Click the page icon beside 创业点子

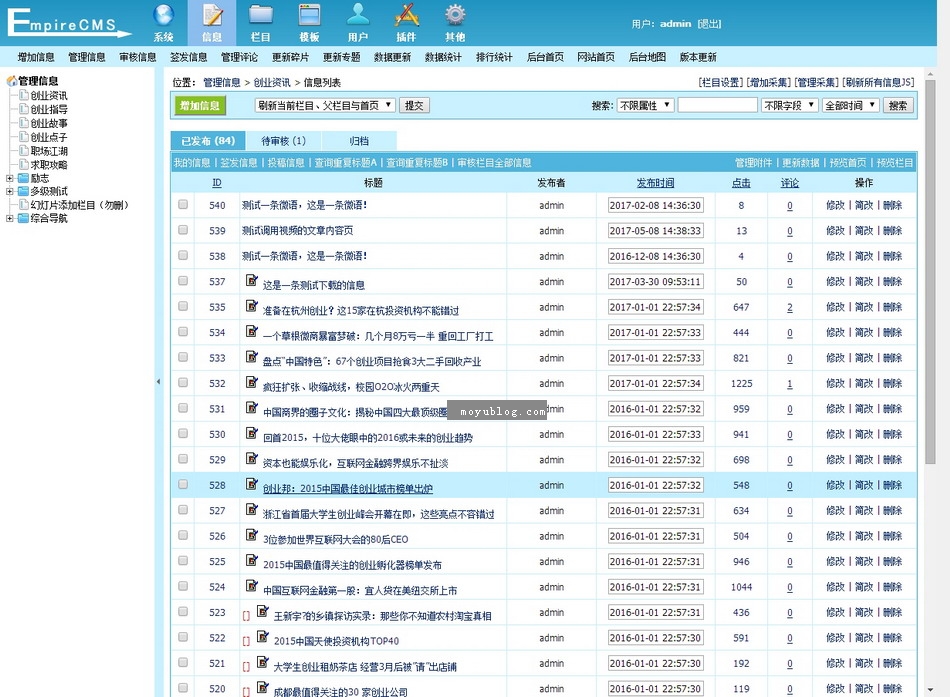coord(24,137)
